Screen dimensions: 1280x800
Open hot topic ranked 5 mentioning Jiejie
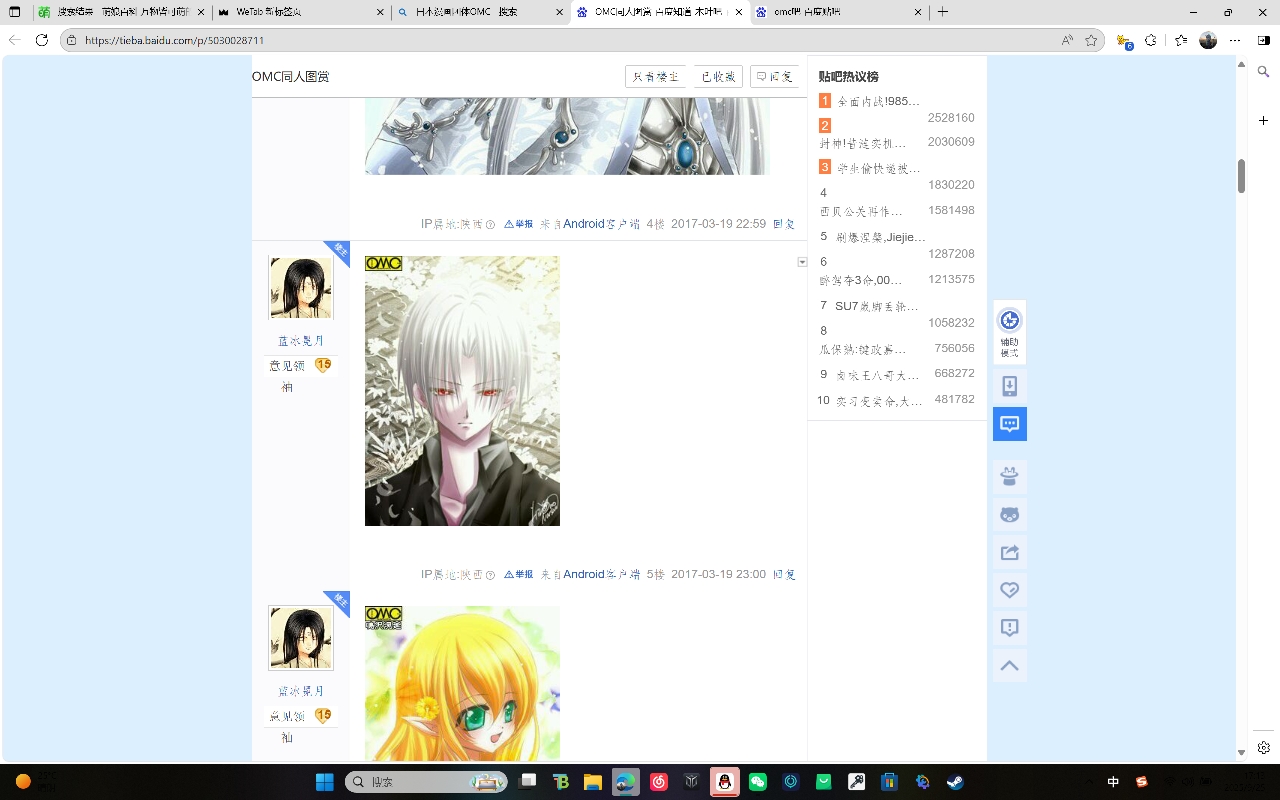(878, 237)
